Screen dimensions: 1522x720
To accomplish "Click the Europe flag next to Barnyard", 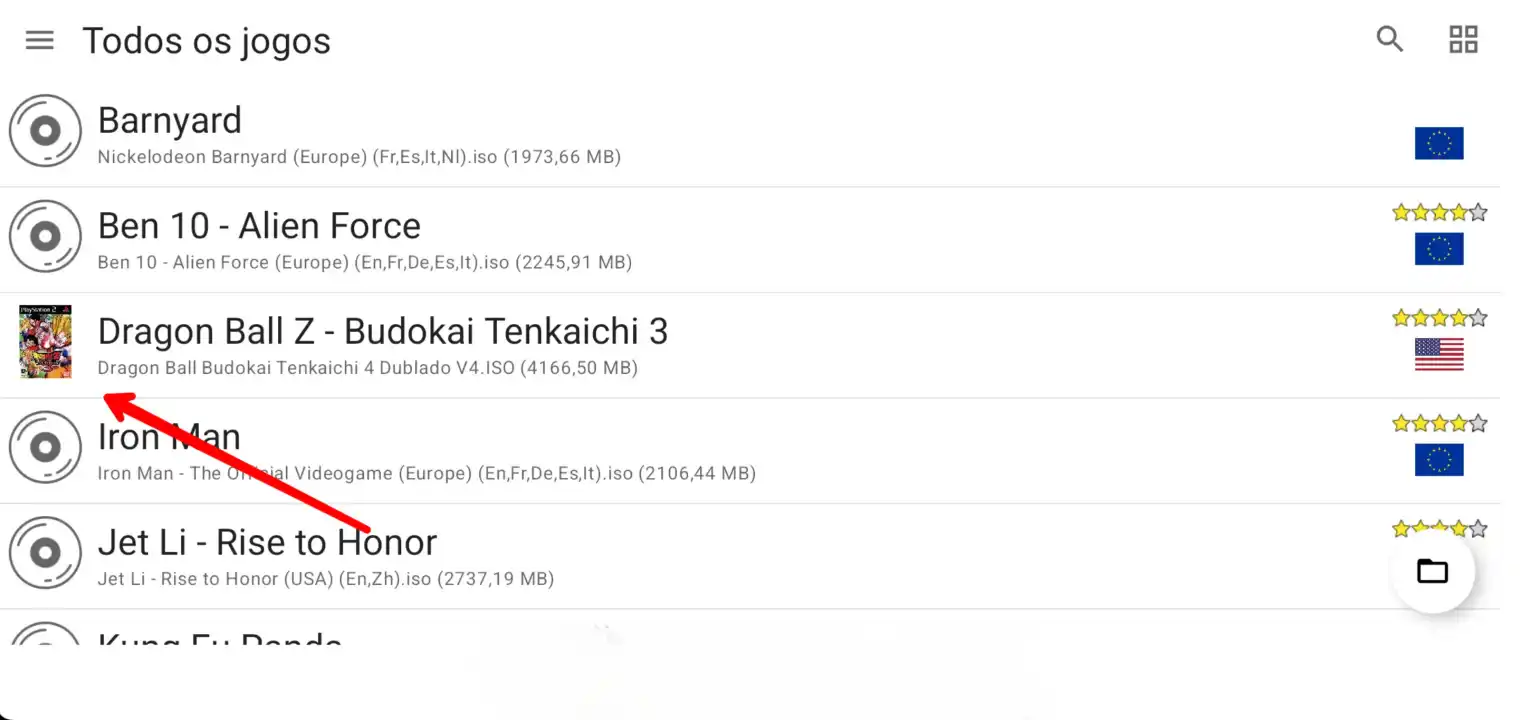I will point(1439,143).
